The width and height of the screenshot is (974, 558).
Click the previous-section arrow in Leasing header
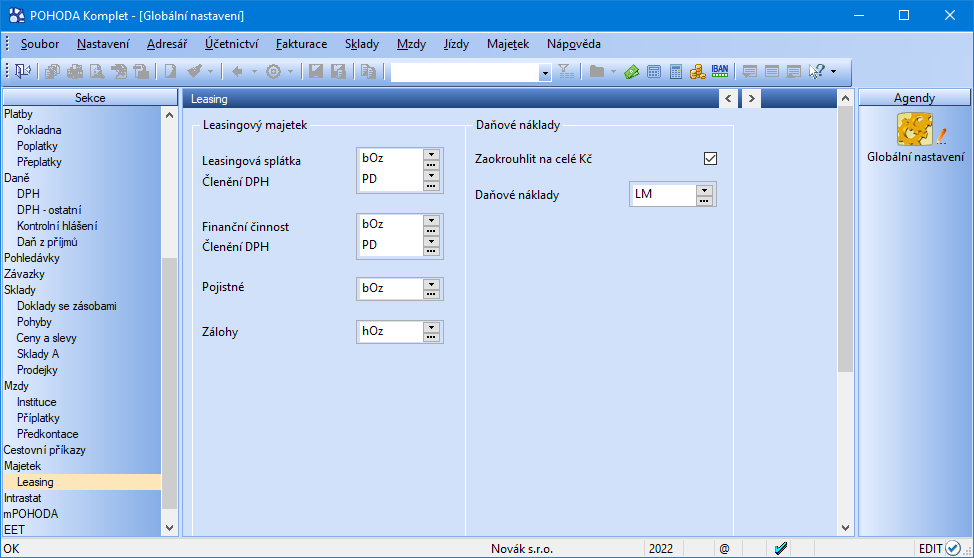[x=729, y=98]
